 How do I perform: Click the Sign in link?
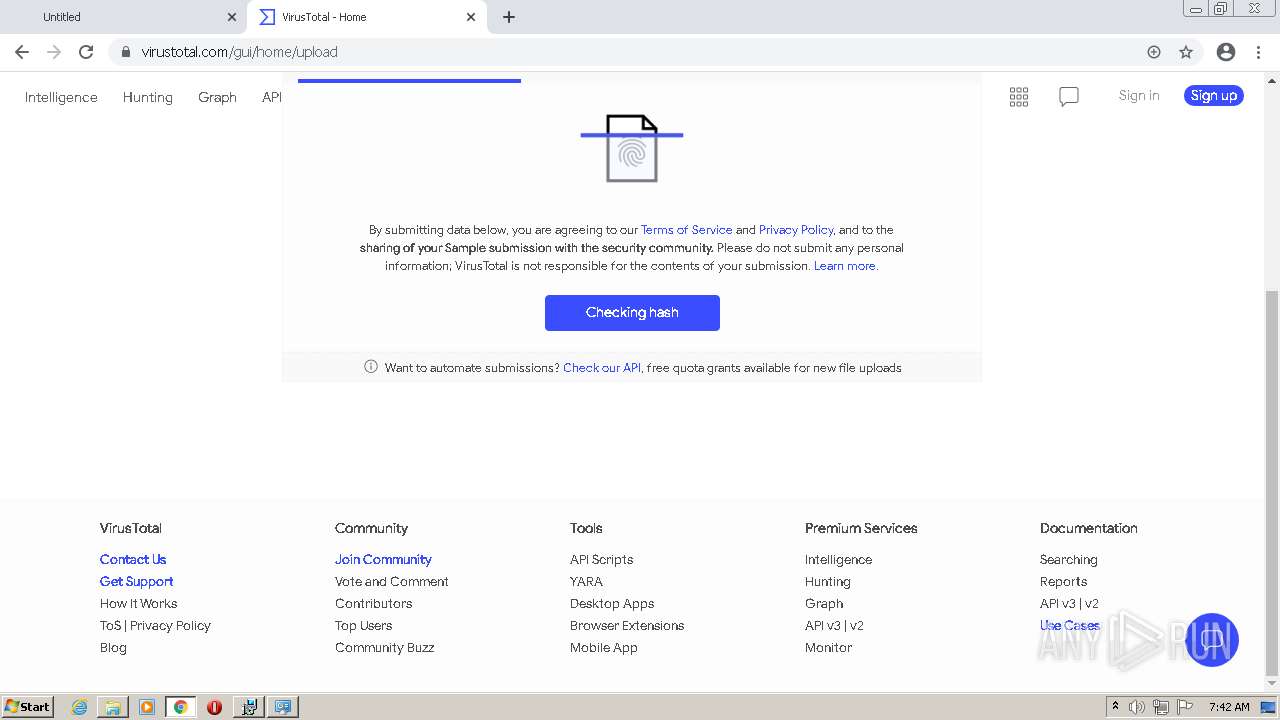(x=1139, y=96)
